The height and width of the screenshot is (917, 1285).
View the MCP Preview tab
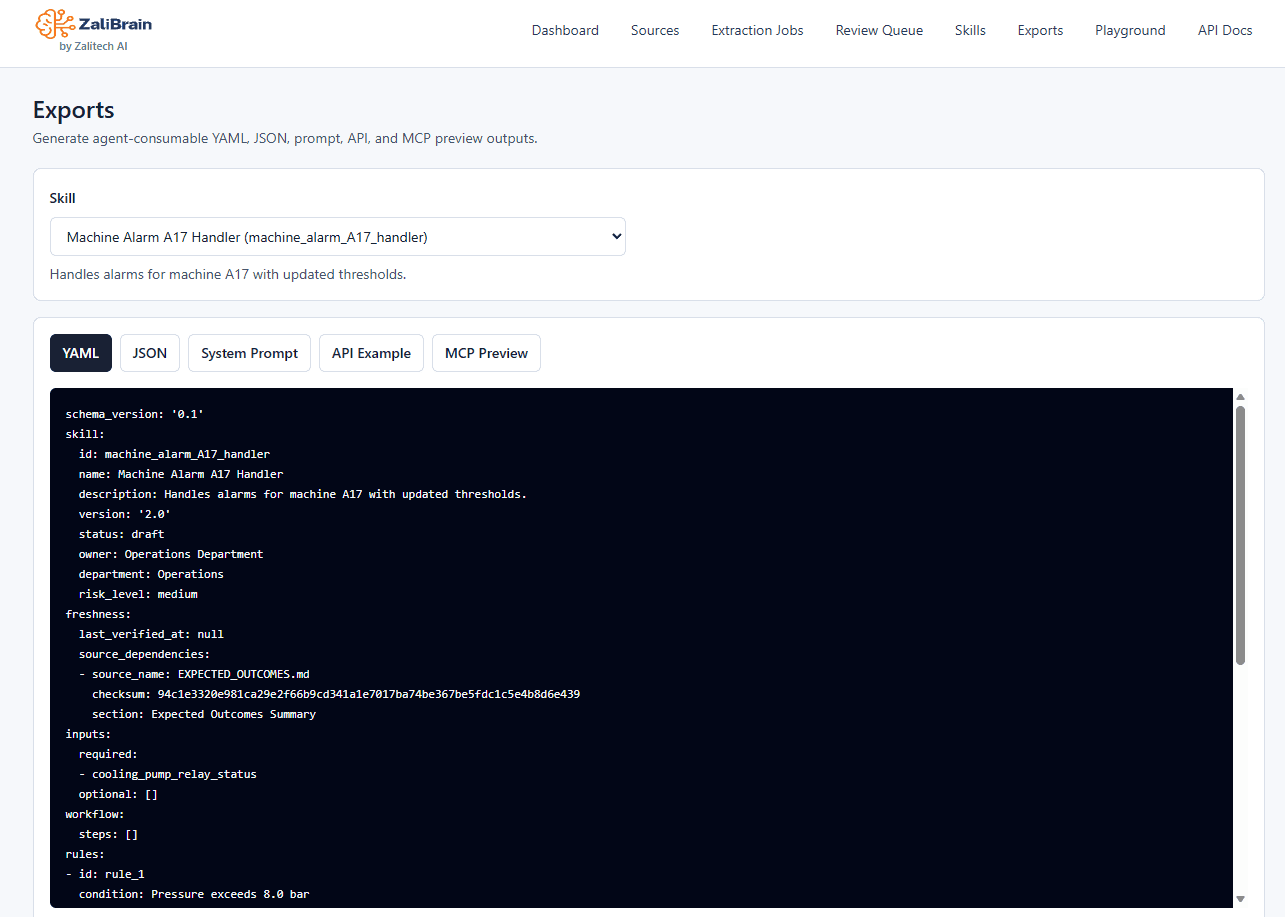(486, 353)
